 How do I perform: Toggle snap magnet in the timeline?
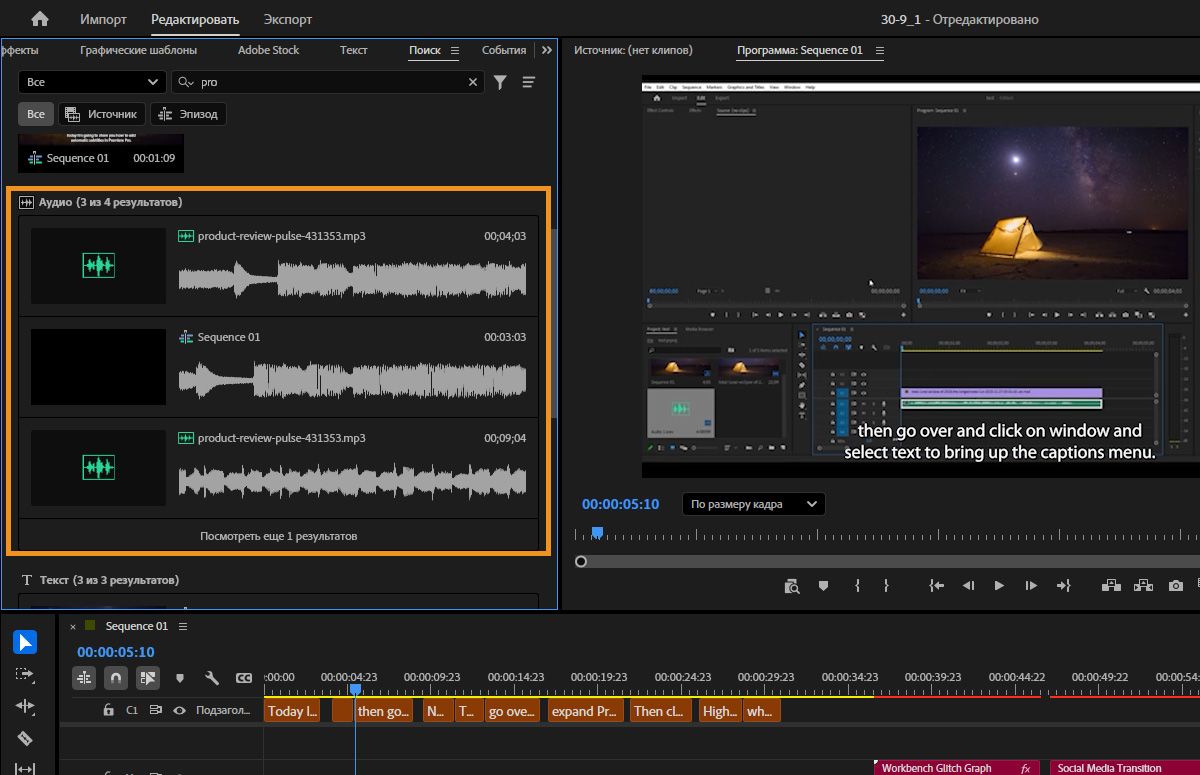tap(116, 678)
